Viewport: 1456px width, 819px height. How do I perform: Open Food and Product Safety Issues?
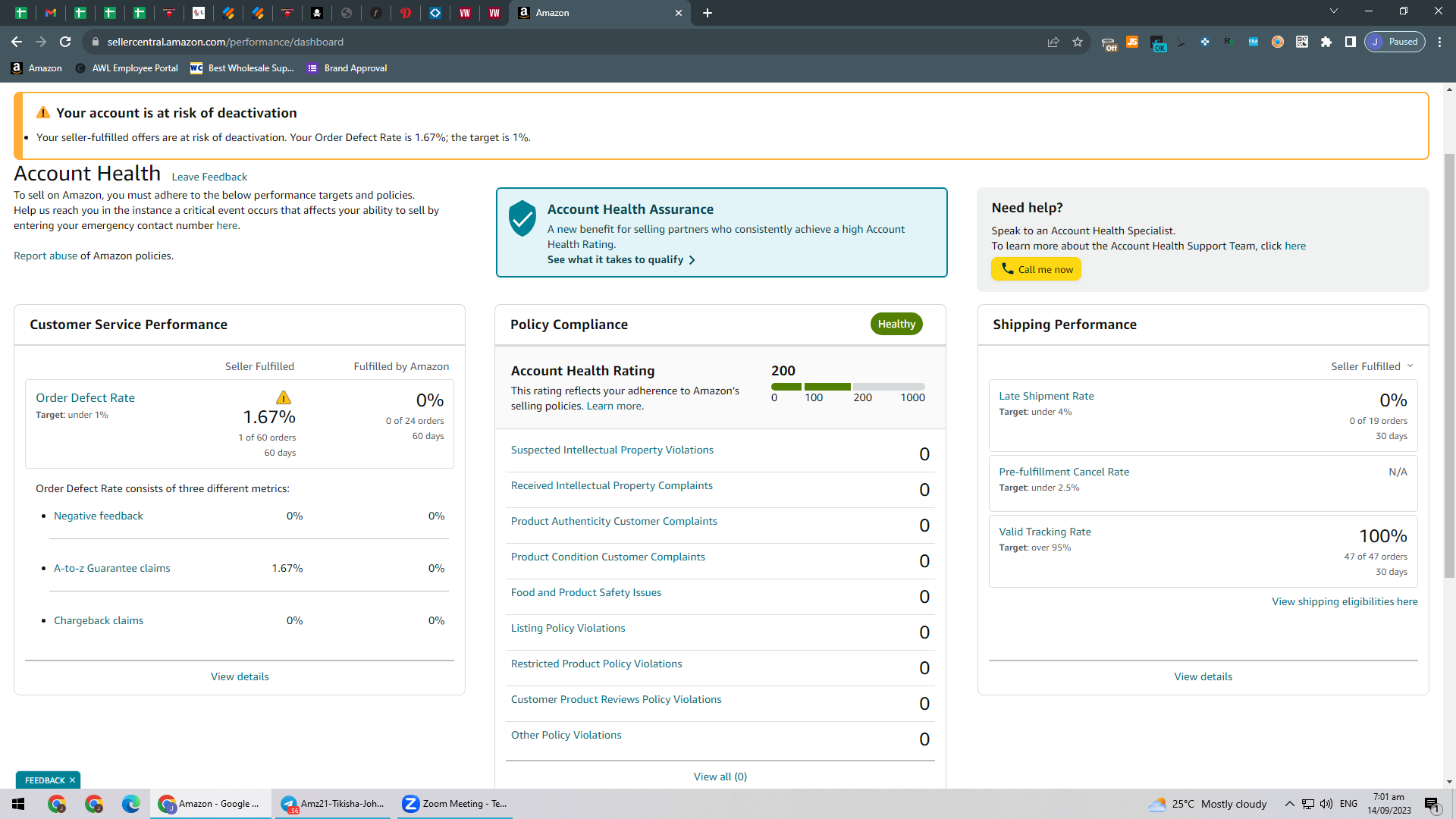pyautogui.click(x=586, y=592)
